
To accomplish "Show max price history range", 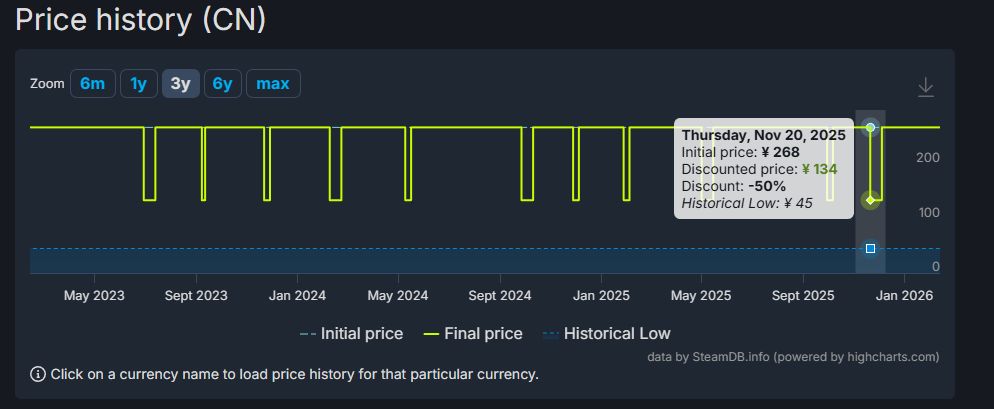I will coord(272,84).
